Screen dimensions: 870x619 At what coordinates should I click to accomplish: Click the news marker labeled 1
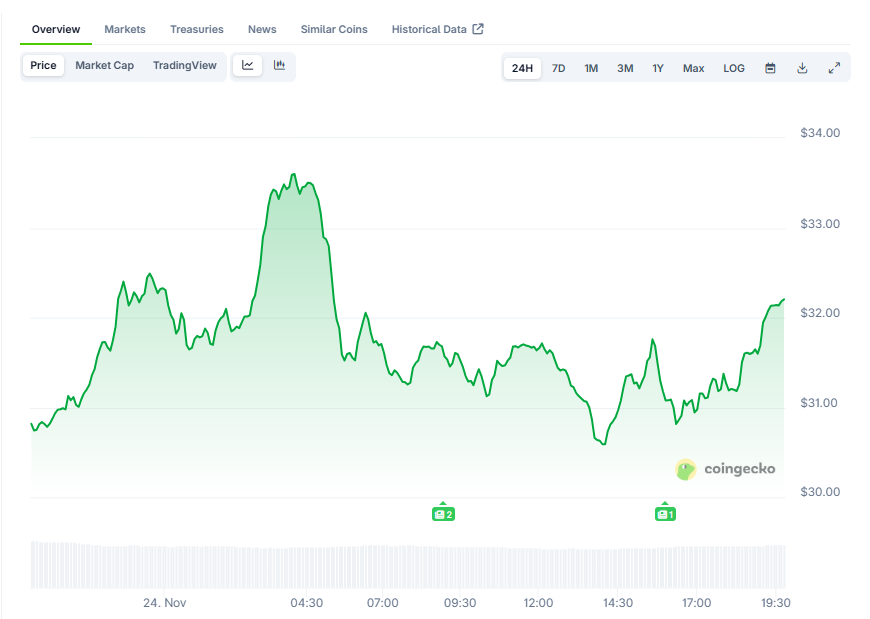[x=665, y=514]
